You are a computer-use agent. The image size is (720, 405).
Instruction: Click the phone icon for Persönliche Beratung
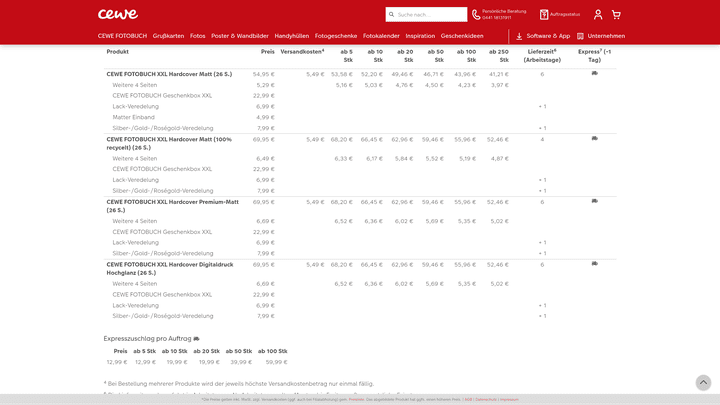coord(476,15)
